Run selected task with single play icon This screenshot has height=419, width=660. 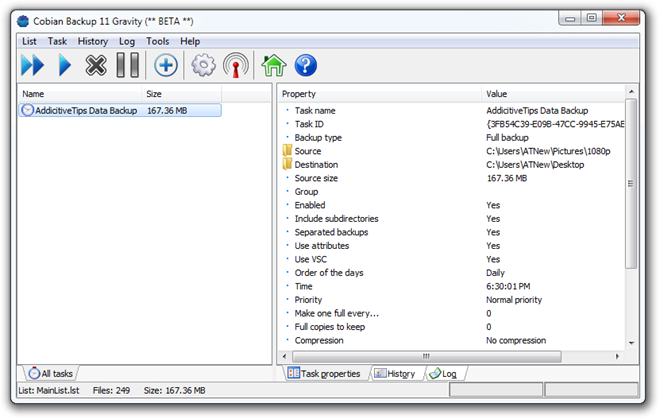tap(64, 65)
